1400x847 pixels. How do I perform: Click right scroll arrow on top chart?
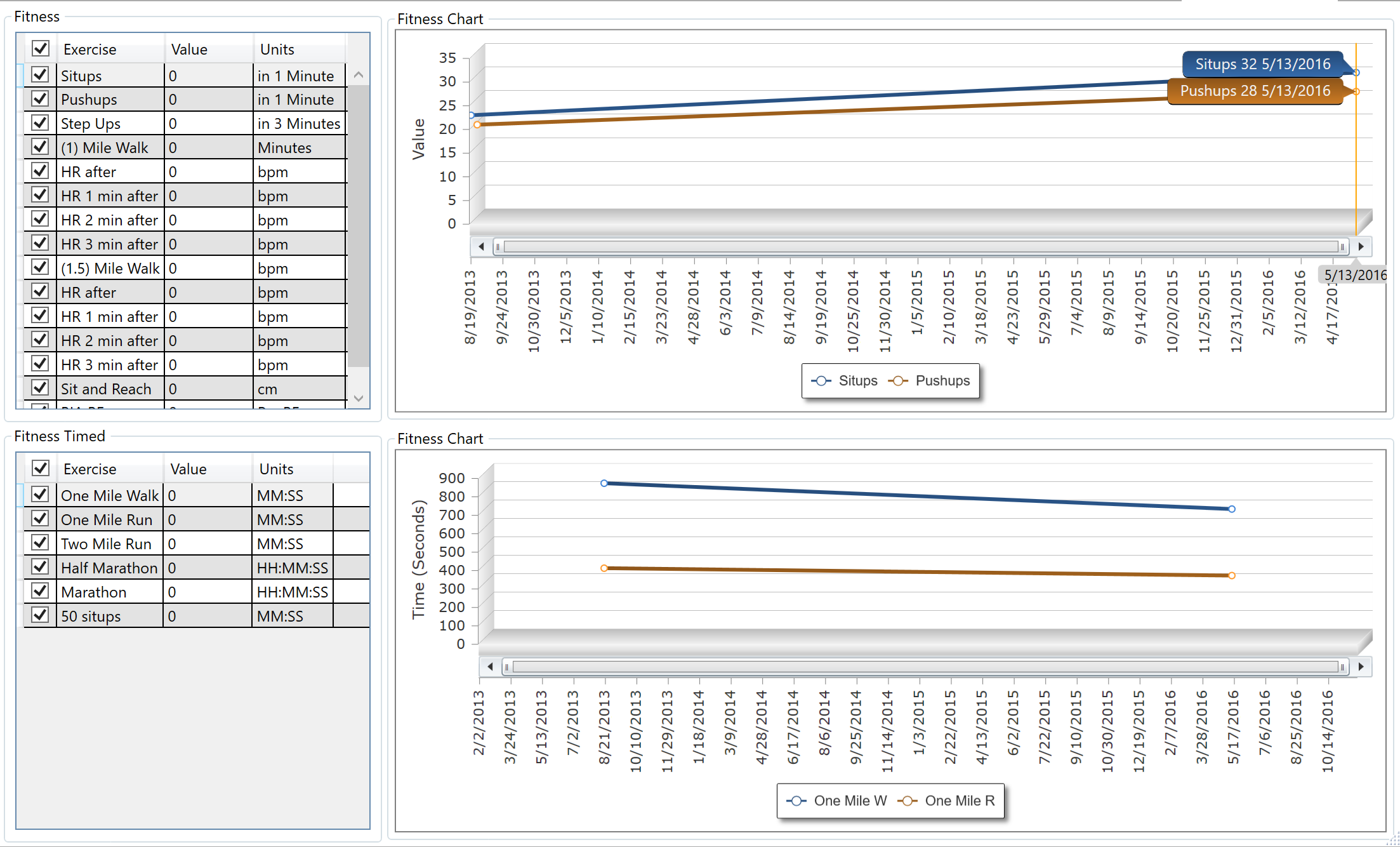coord(1361,246)
